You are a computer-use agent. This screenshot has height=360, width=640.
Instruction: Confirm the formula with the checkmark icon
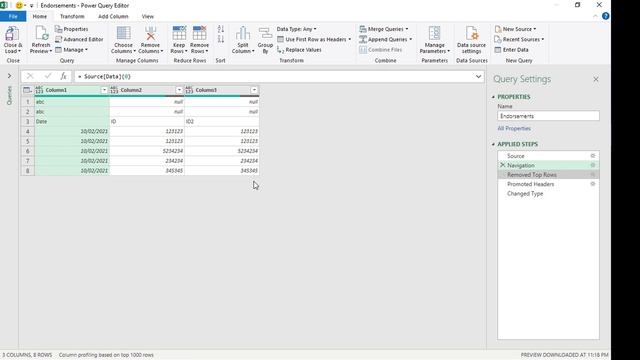(x=48, y=76)
